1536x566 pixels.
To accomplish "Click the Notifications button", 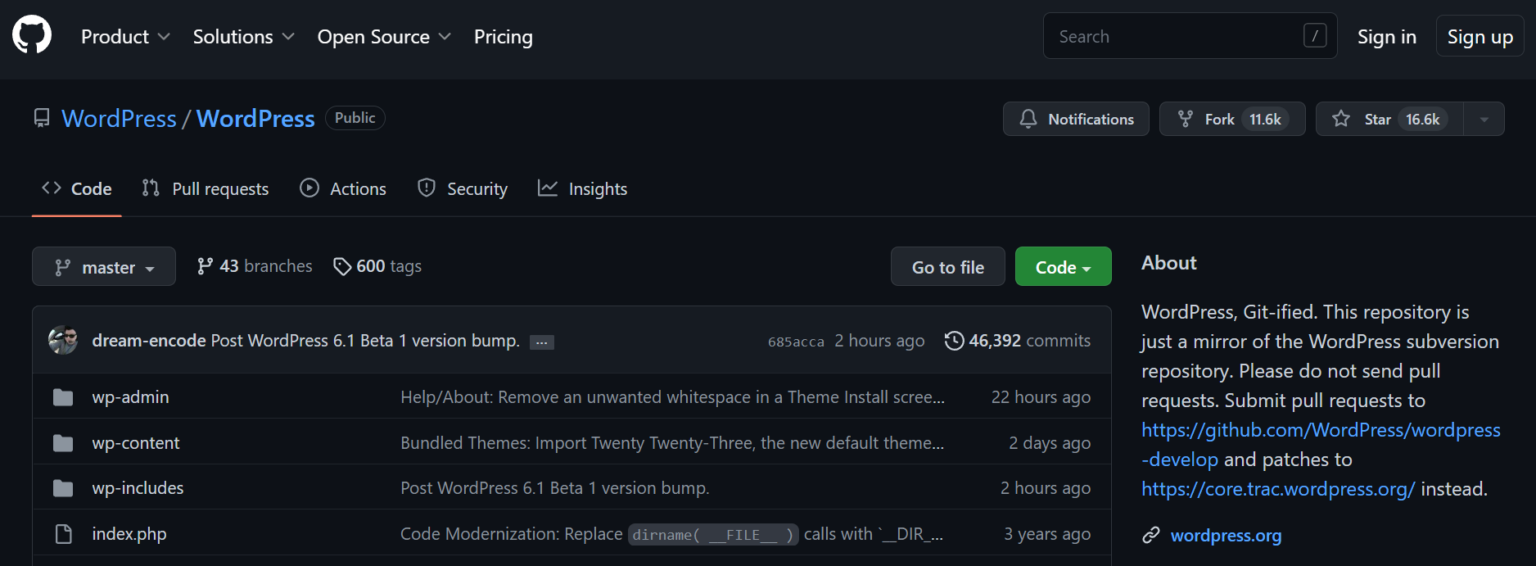I will click(x=1076, y=119).
